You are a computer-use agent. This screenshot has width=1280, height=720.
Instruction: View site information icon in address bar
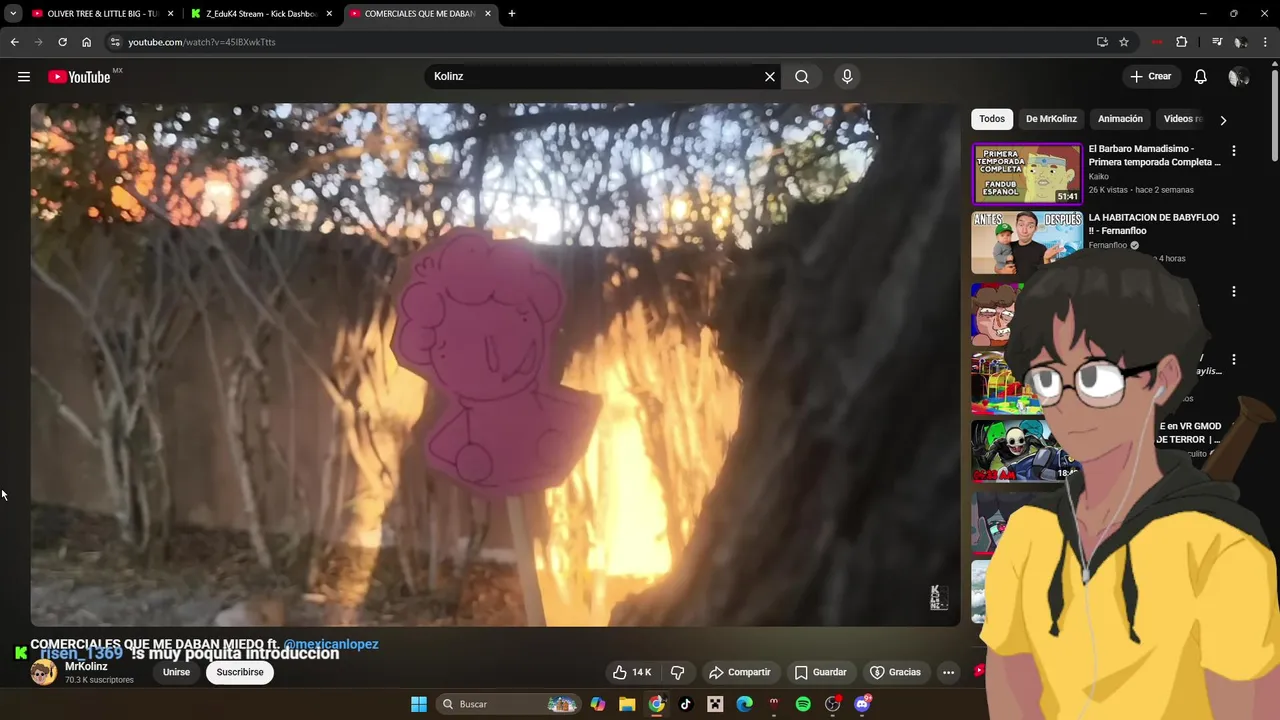coord(115,42)
